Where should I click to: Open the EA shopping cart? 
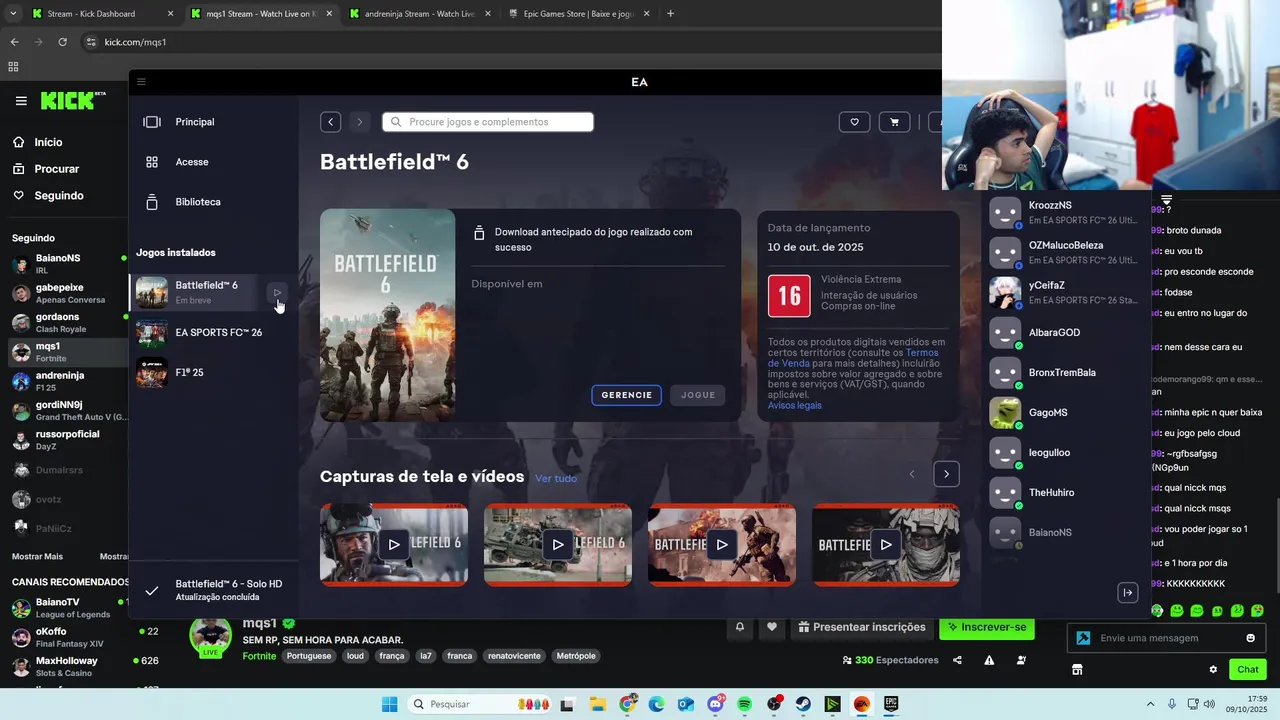[x=894, y=122]
